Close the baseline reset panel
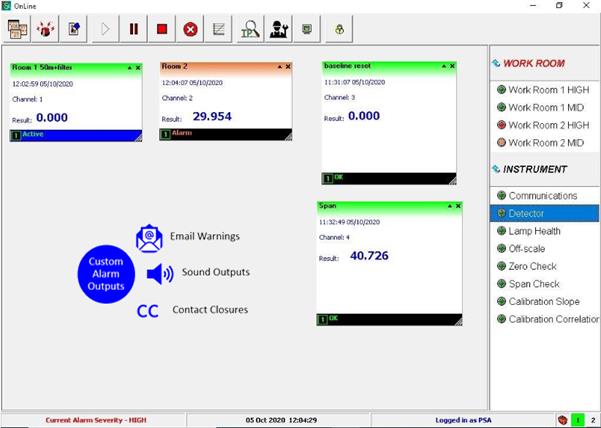601x428 pixels. pyautogui.click(x=450, y=67)
